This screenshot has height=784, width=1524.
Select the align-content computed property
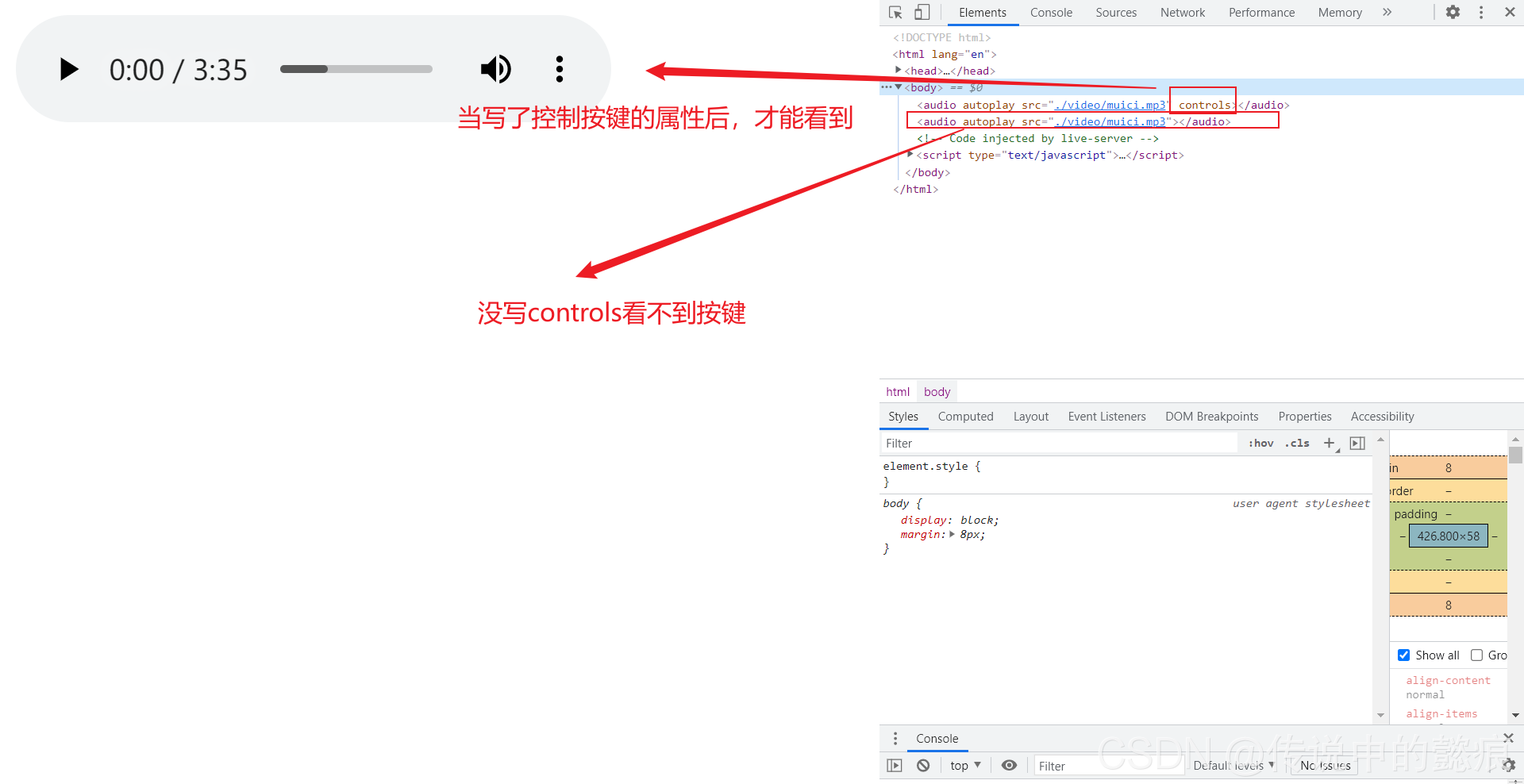(1448, 681)
